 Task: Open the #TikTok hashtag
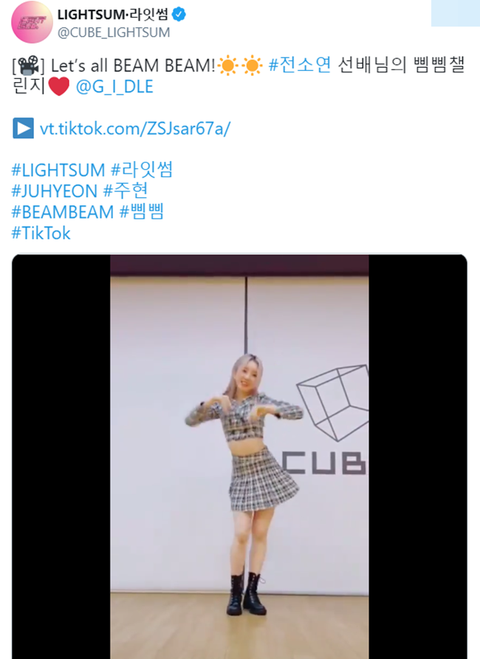point(41,233)
